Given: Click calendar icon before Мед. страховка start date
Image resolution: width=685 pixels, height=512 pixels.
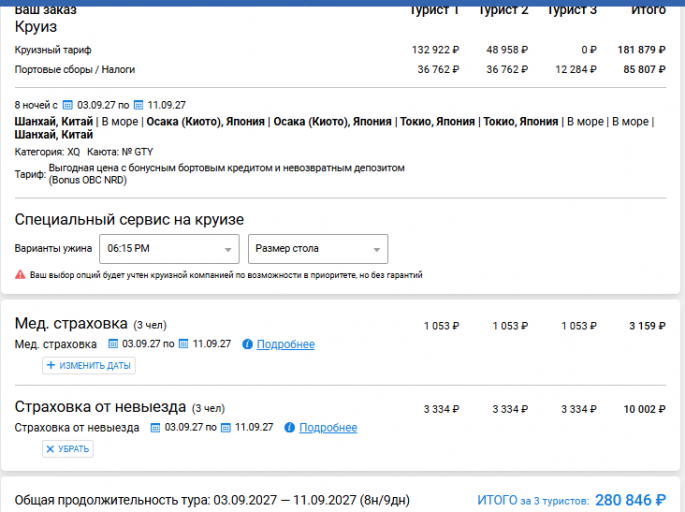Looking at the screenshot, I should pyautogui.click(x=113, y=344).
